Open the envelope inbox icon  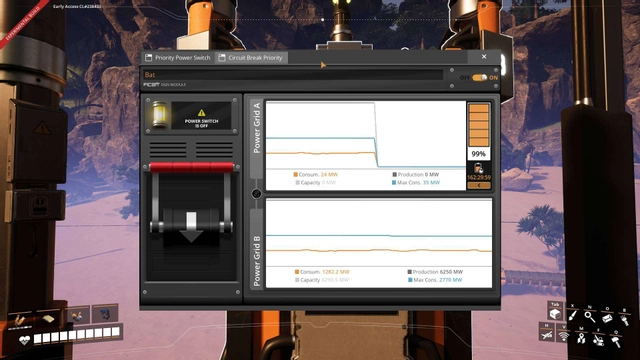[x=607, y=317]
